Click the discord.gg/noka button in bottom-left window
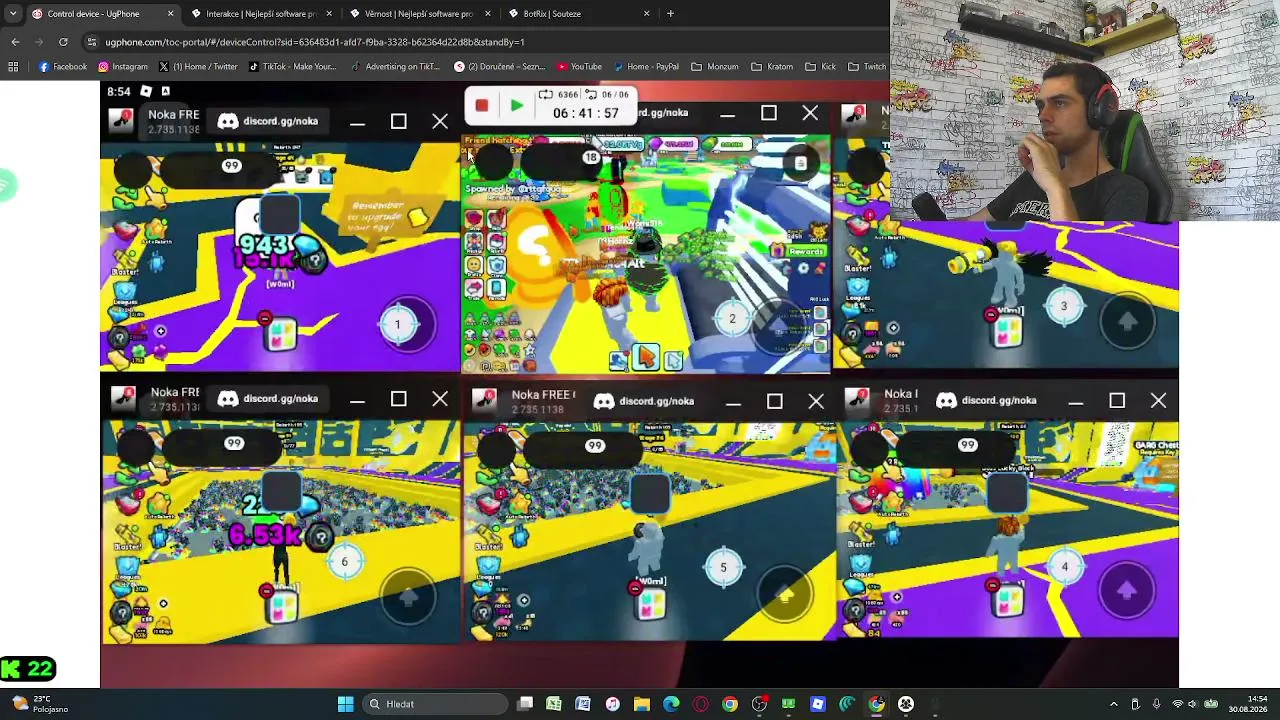 (268, 399)
